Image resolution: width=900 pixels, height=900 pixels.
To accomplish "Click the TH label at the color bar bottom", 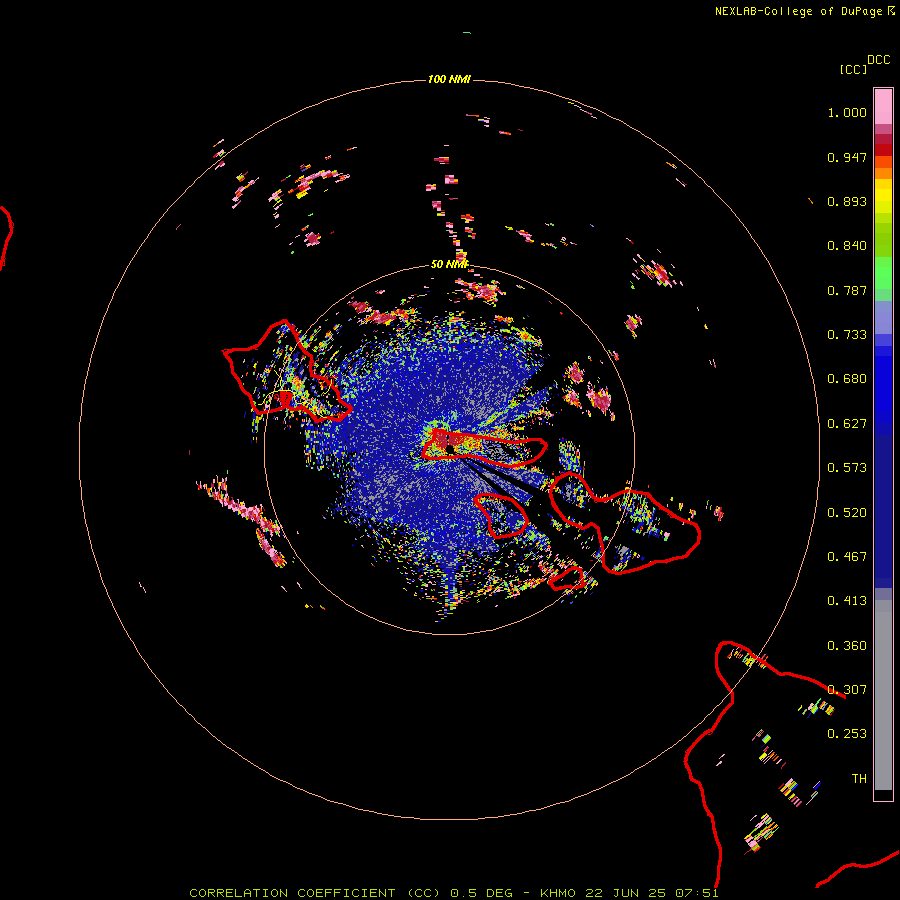I will point(859,779).
